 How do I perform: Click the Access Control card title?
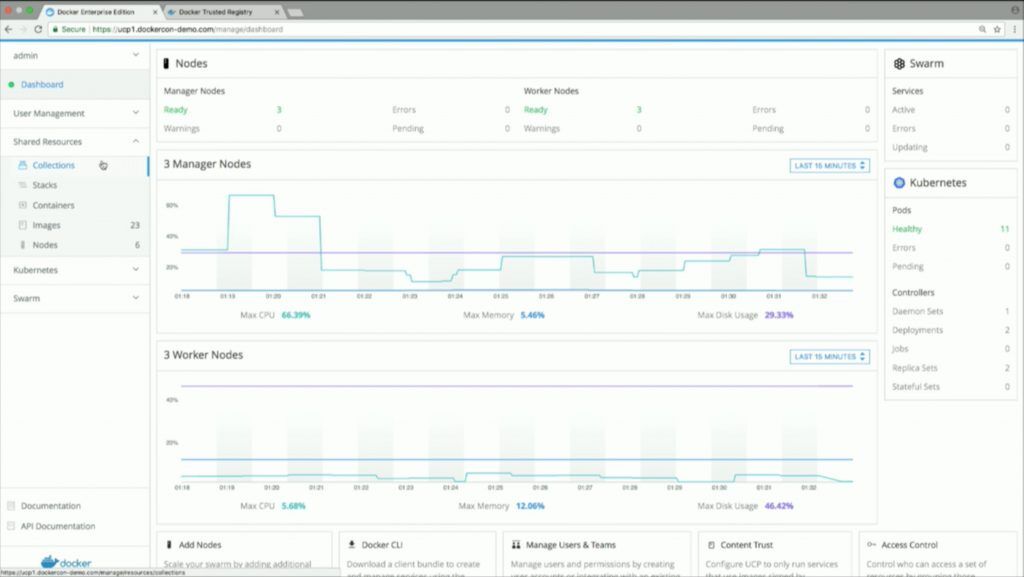909,544
